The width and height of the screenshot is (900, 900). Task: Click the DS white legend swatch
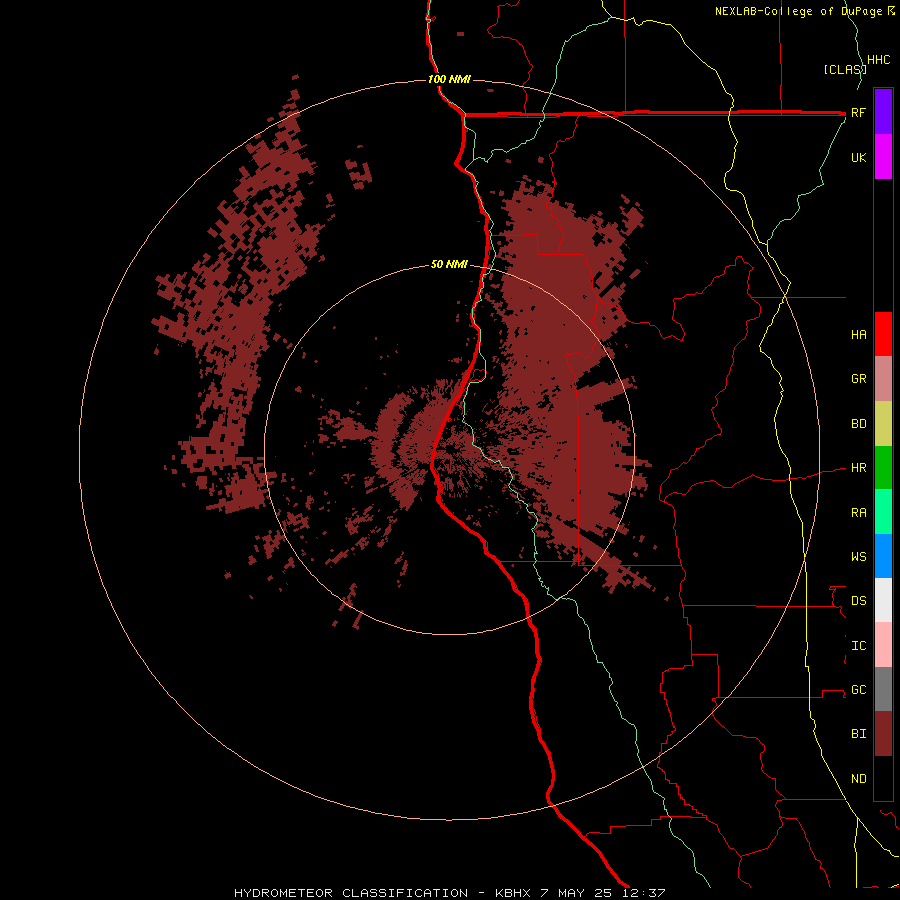(883, 600)
